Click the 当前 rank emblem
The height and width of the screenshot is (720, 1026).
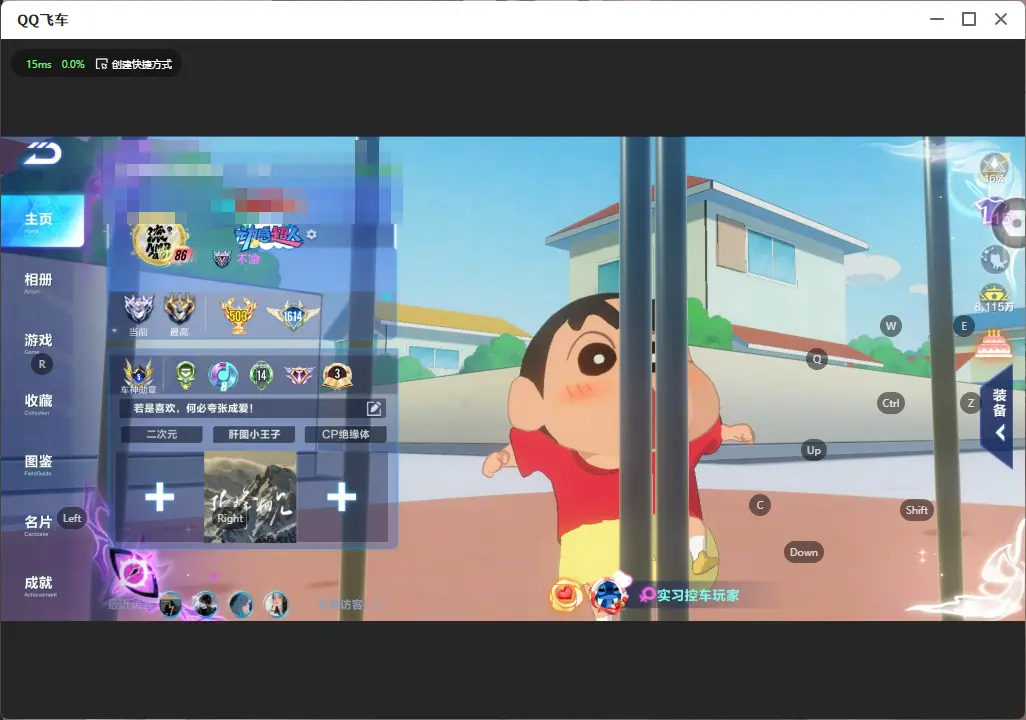pyautogui.click(x=139, y=310)
